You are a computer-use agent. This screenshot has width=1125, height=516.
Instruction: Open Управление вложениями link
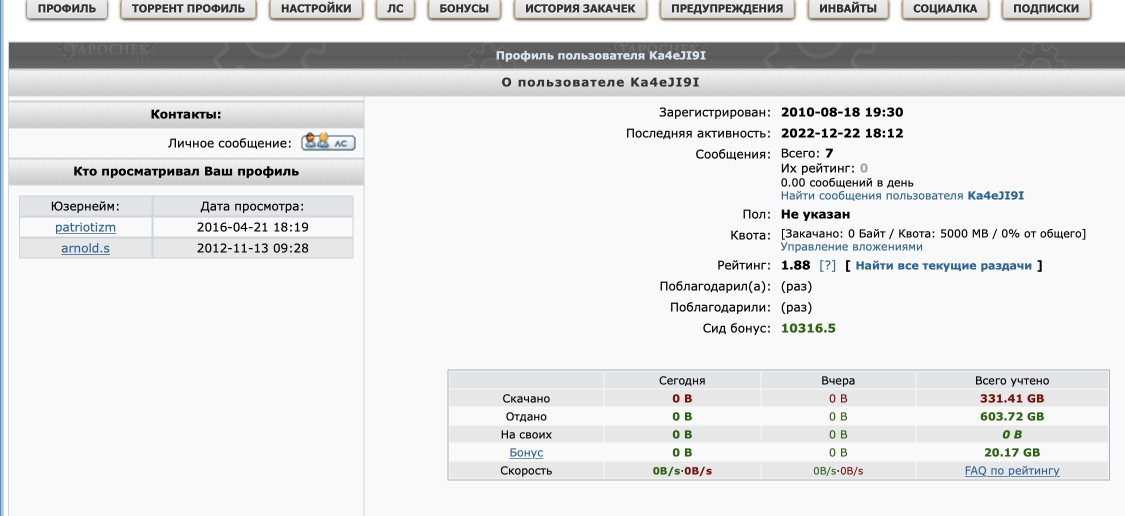click(851, 246)
